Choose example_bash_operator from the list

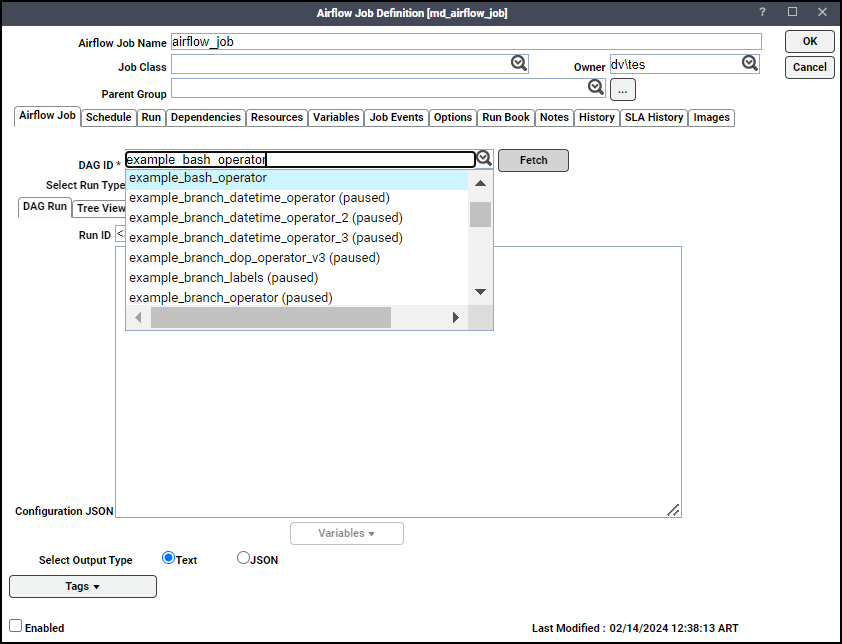coord(297,178)
